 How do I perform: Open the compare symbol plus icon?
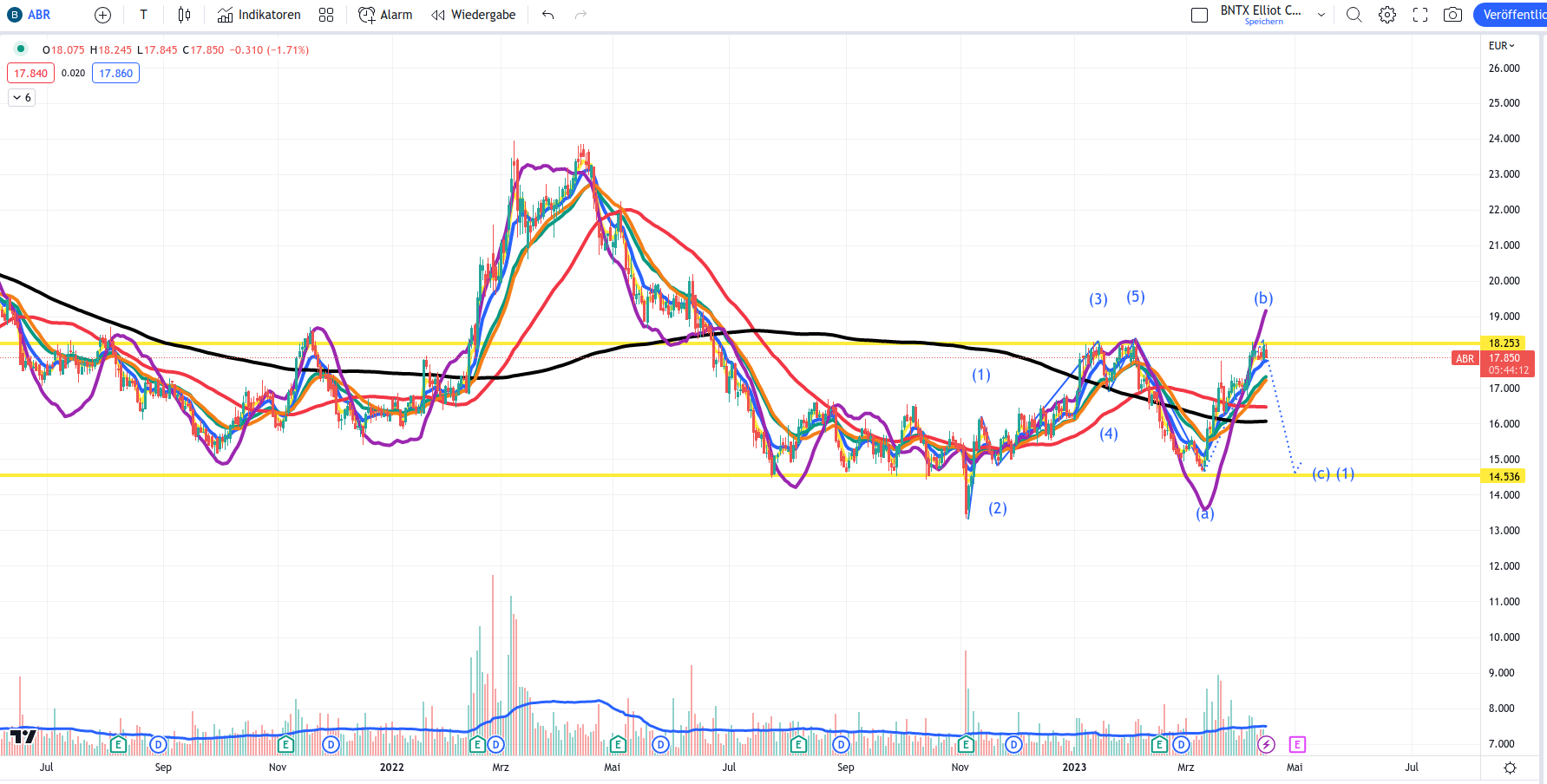click(x=102, y=15)
